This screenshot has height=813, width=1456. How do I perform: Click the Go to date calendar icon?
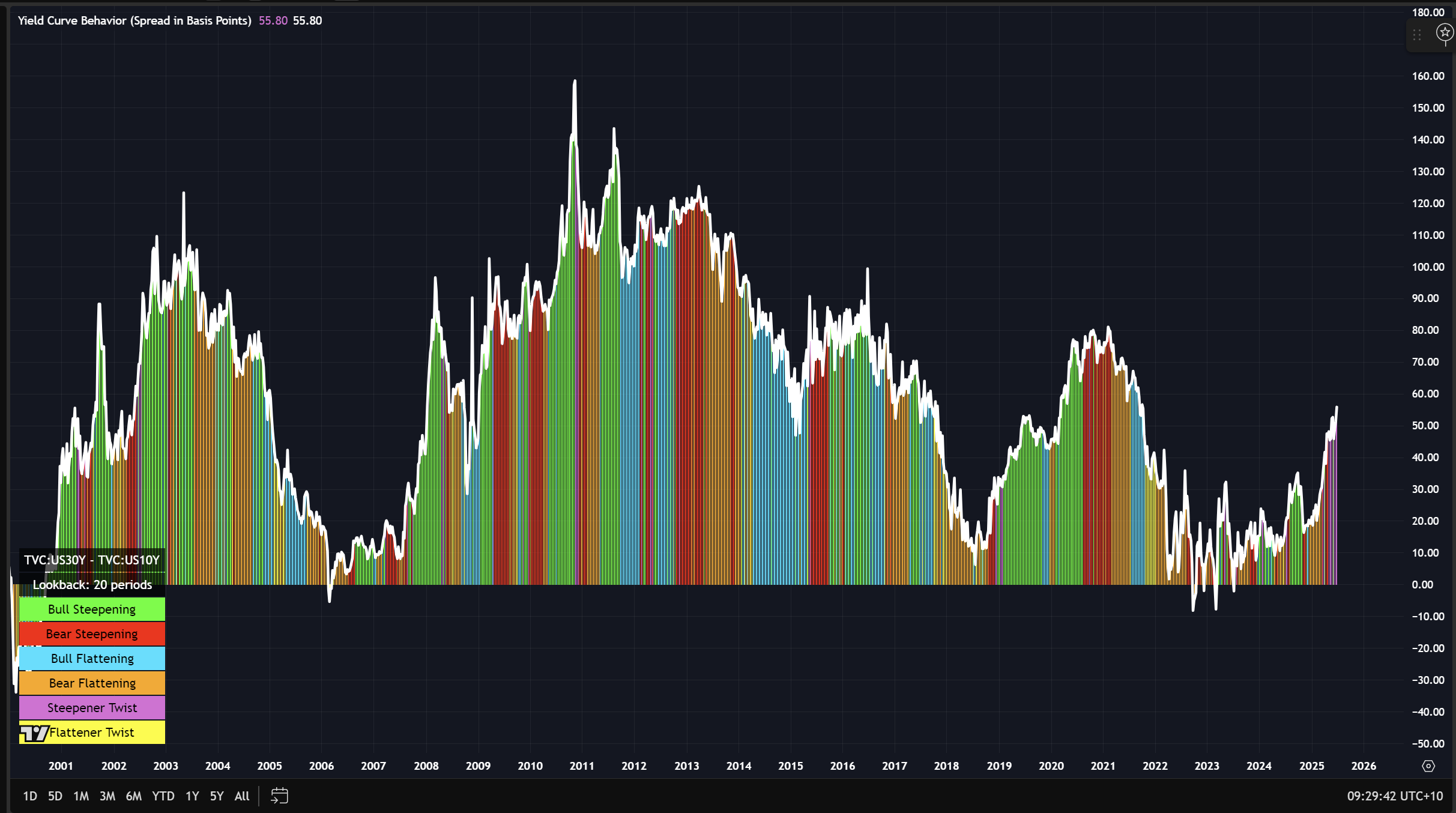(x=279, y=796)
